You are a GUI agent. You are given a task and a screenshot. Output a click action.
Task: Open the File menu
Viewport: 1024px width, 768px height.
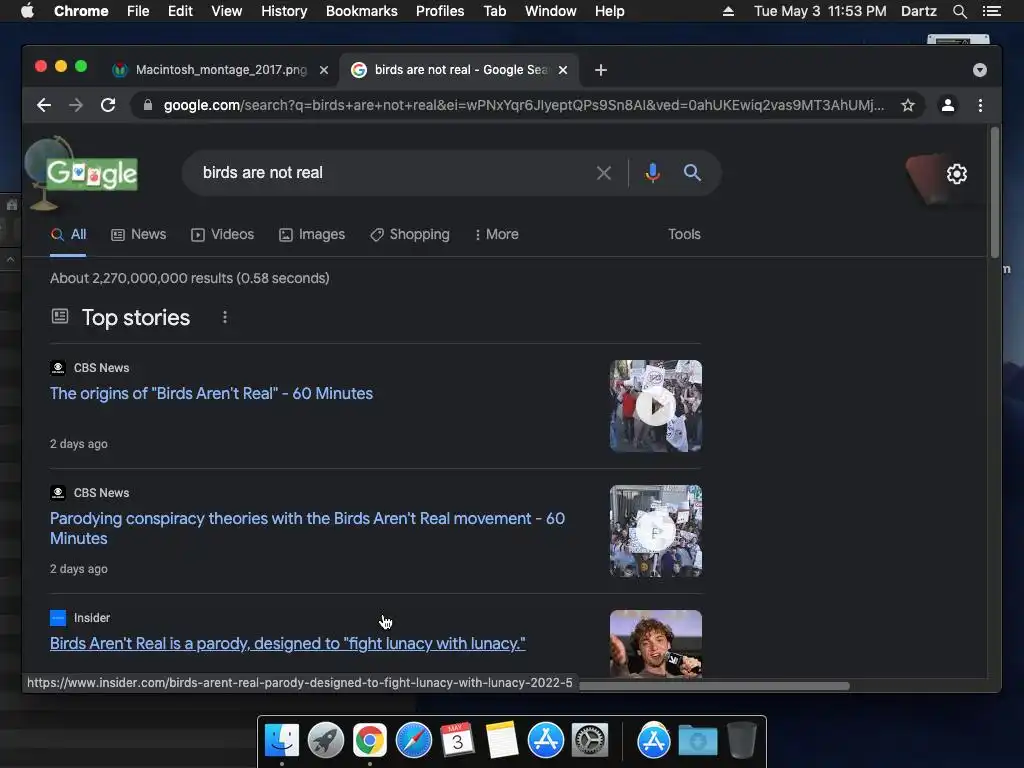click(x=138, y=11)
